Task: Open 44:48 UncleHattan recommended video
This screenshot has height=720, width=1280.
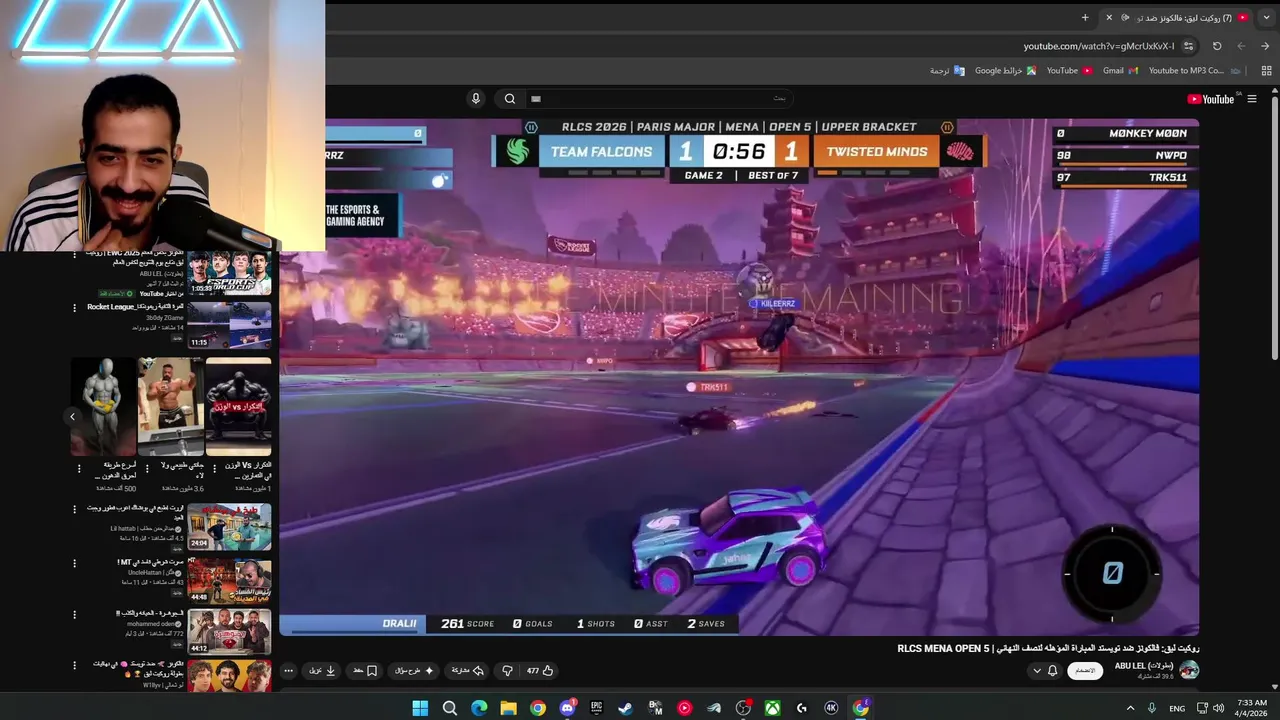Action: [x=229, y=580]
